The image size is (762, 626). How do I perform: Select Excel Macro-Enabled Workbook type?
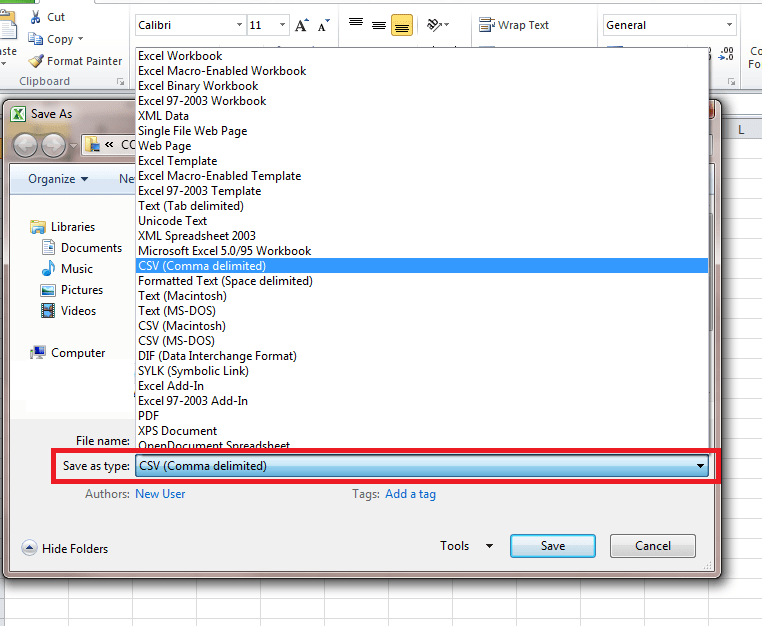pyautogui.click(x=421, y=71)
